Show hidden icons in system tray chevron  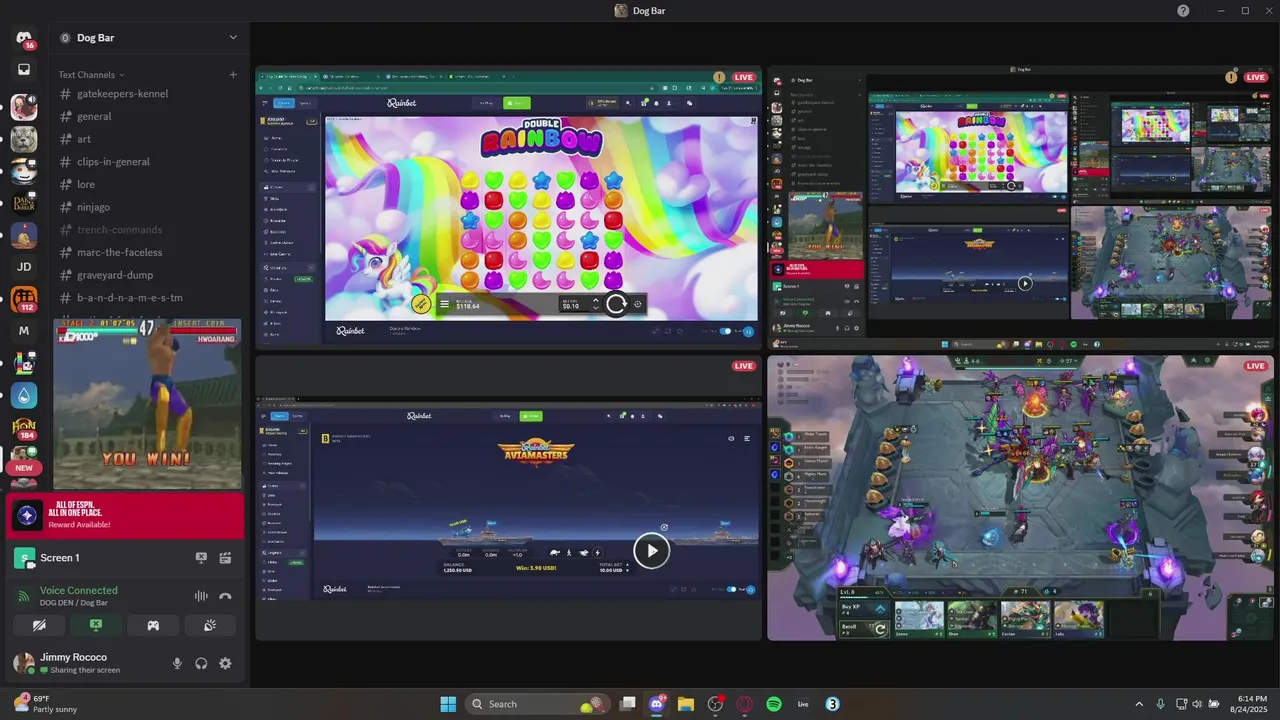click(1138, 704)
